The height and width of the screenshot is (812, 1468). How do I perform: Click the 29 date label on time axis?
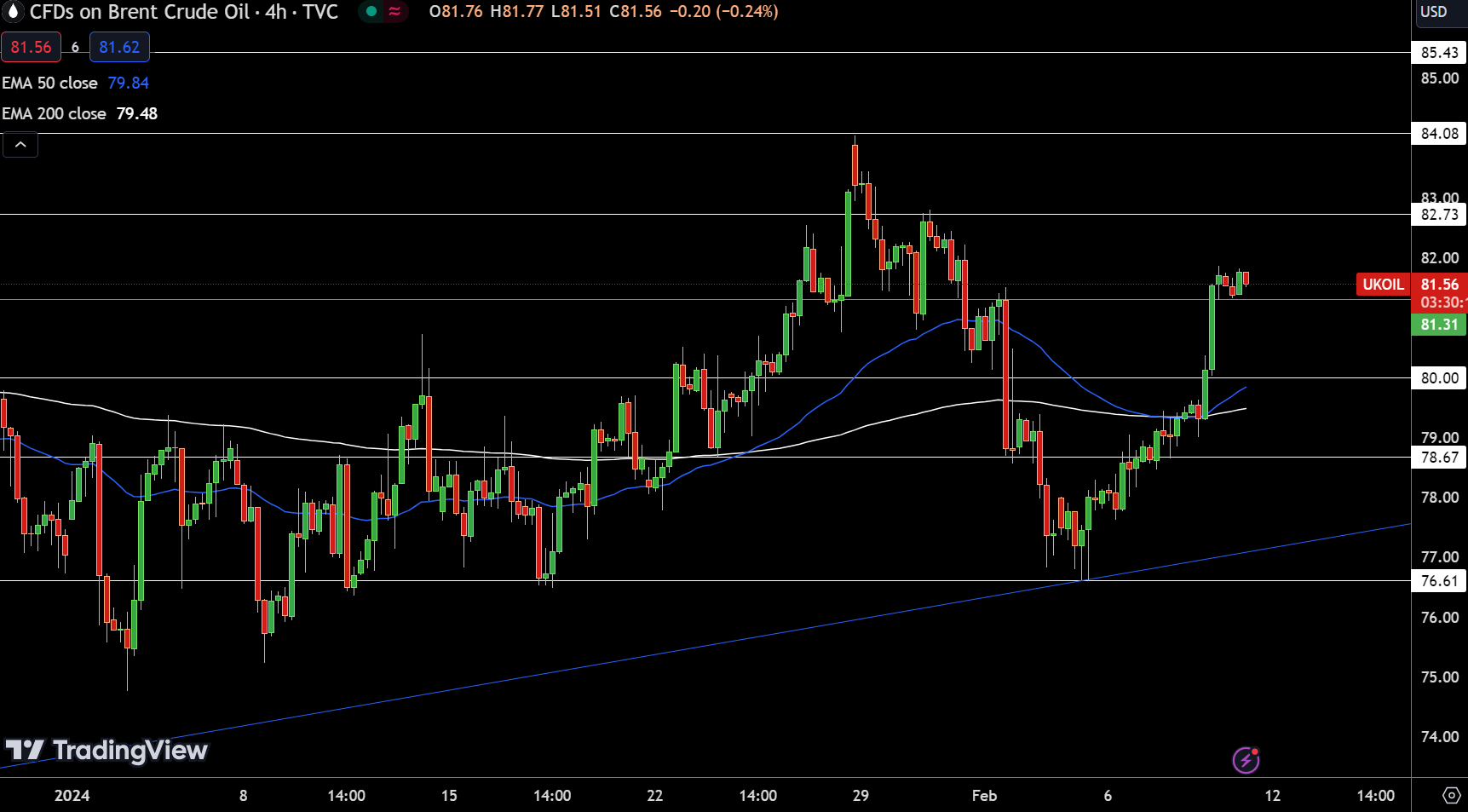pos(861,796)
